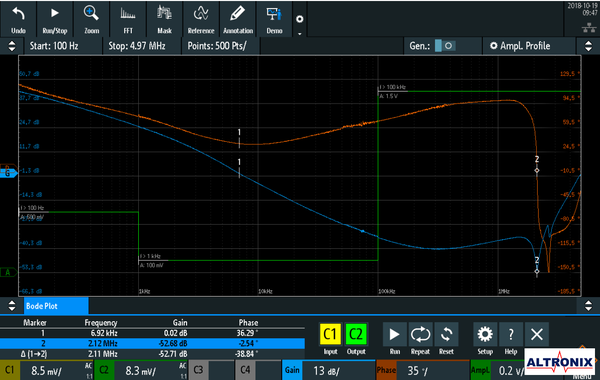The image size is (600, 380).
Task: Expand the arrows right of Ampl. Profile
Action: pos(588,46)
